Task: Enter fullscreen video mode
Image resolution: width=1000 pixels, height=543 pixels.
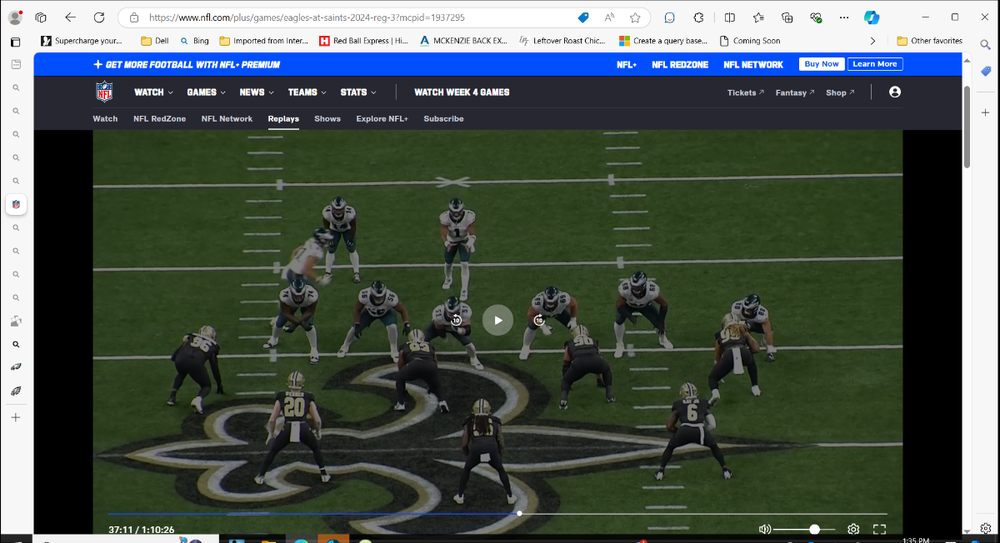Action: click(880, 529)
